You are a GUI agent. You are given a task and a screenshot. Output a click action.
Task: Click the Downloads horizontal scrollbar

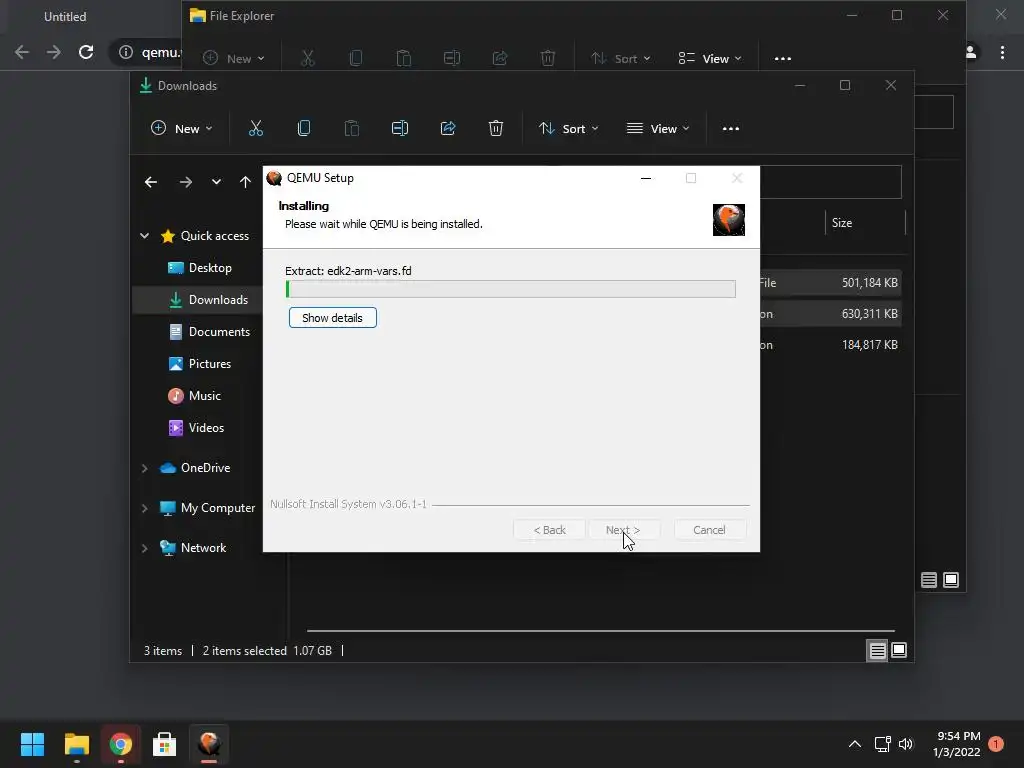(x=600, y=631)
